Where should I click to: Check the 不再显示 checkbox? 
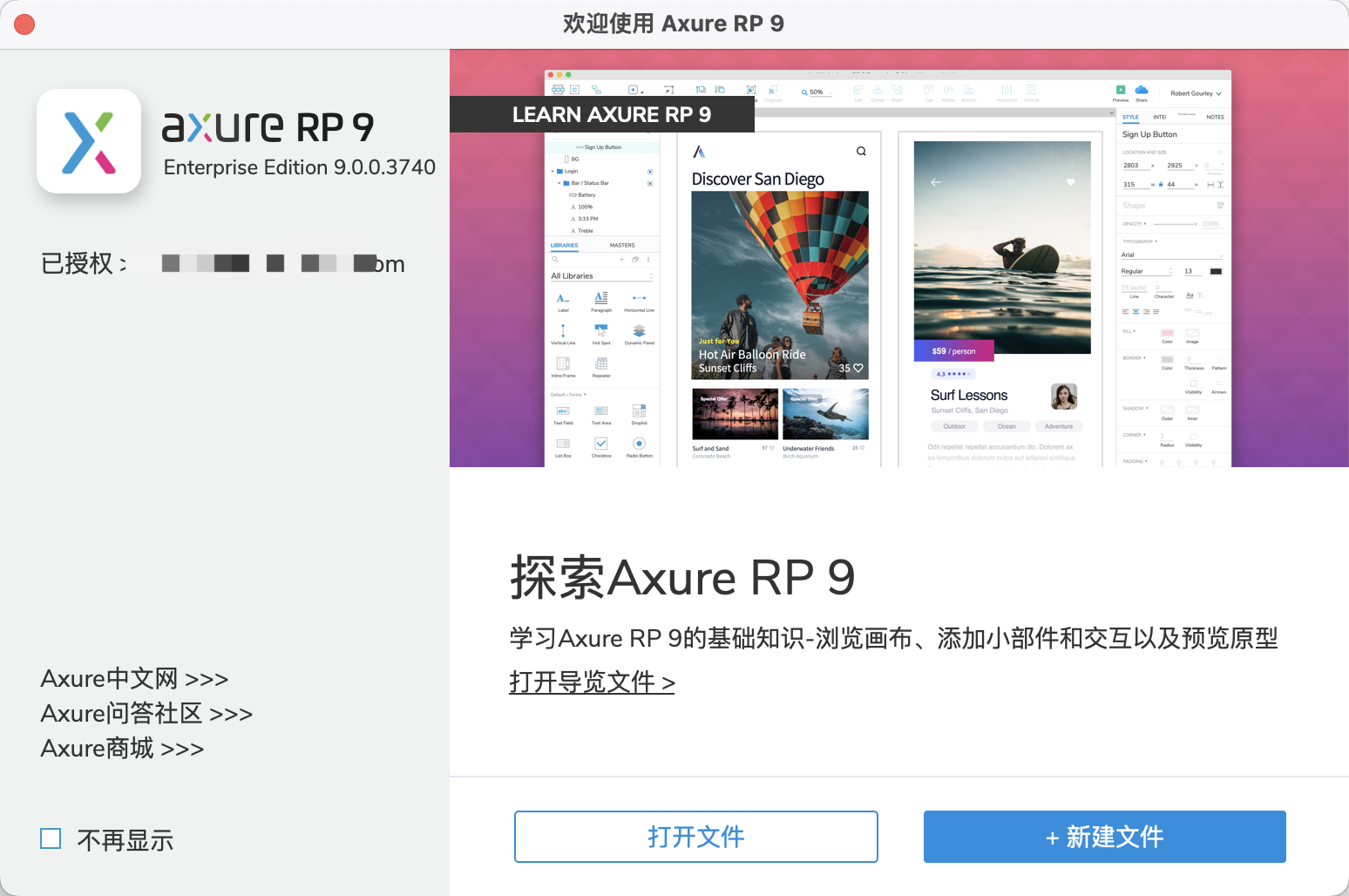[51, 838]
